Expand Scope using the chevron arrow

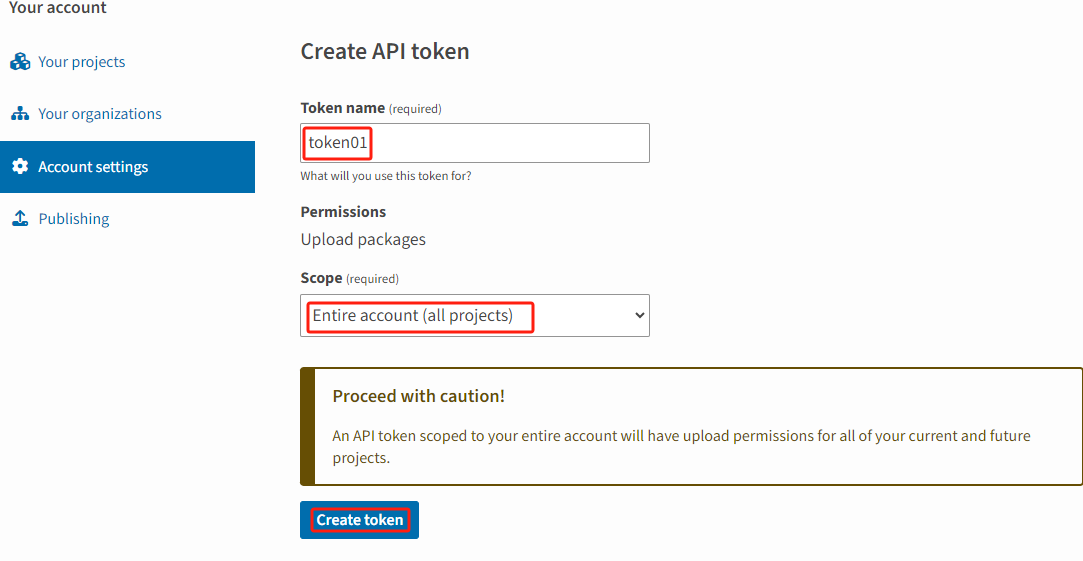point(640,315)
